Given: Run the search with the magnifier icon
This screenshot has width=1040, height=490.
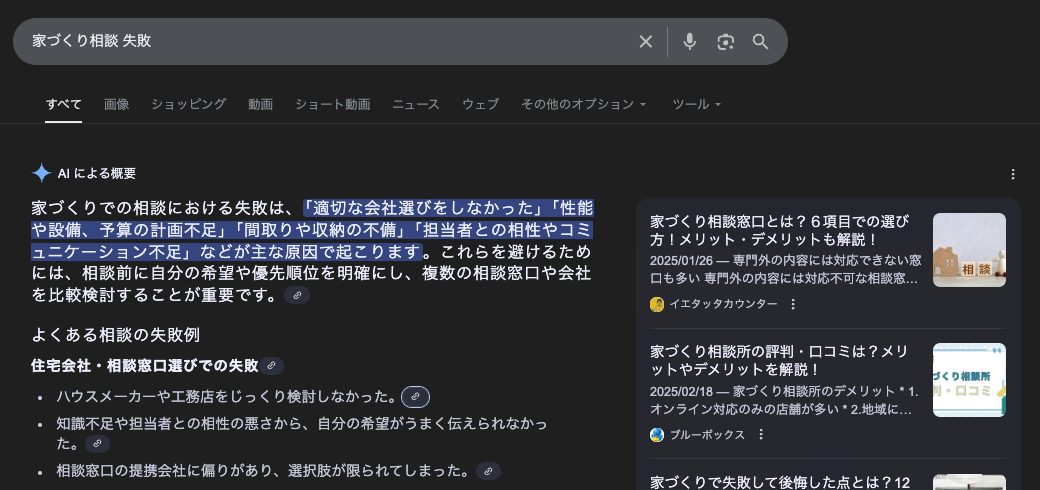Looking at the screenshot, I should (760, 42).
